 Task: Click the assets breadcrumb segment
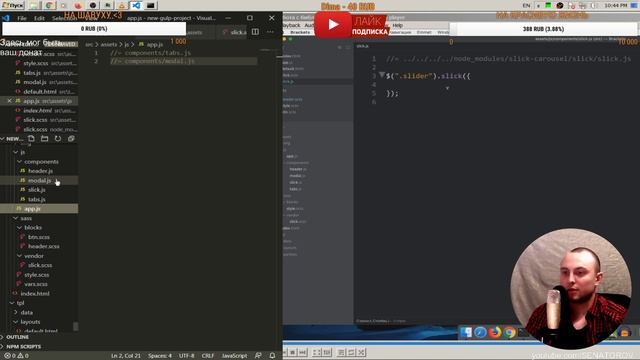coord(109,44)
